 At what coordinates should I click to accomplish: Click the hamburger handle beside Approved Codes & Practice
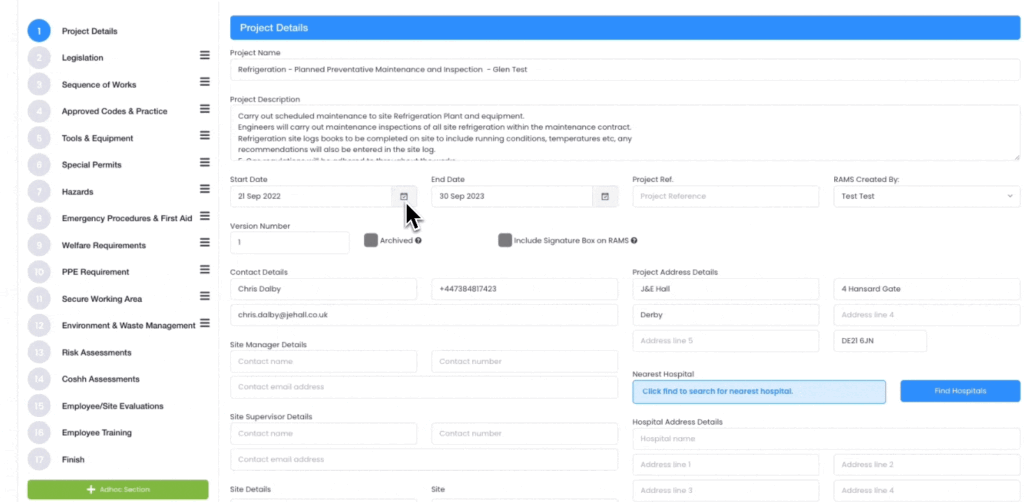point(204,108)
